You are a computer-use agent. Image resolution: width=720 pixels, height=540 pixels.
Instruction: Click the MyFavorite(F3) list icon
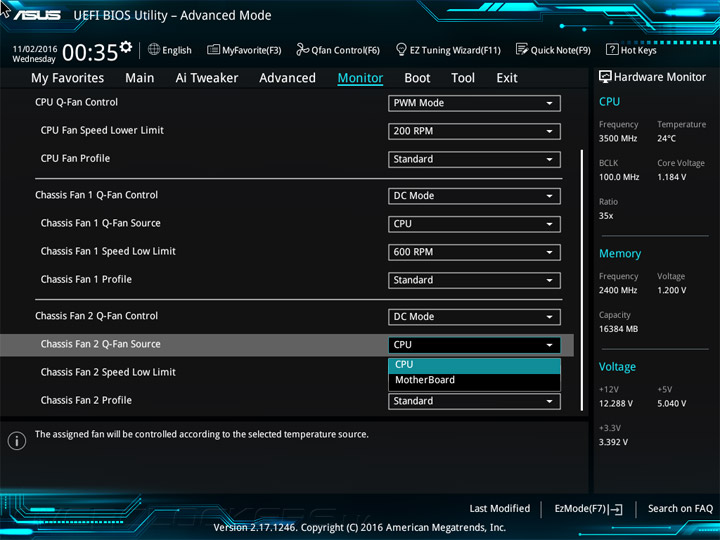(x=213, y=49)
